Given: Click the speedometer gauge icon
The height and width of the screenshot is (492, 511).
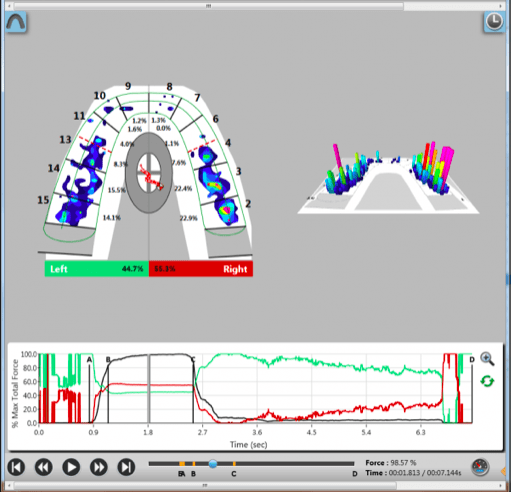Looking at the screenshot, I should 480,467.
